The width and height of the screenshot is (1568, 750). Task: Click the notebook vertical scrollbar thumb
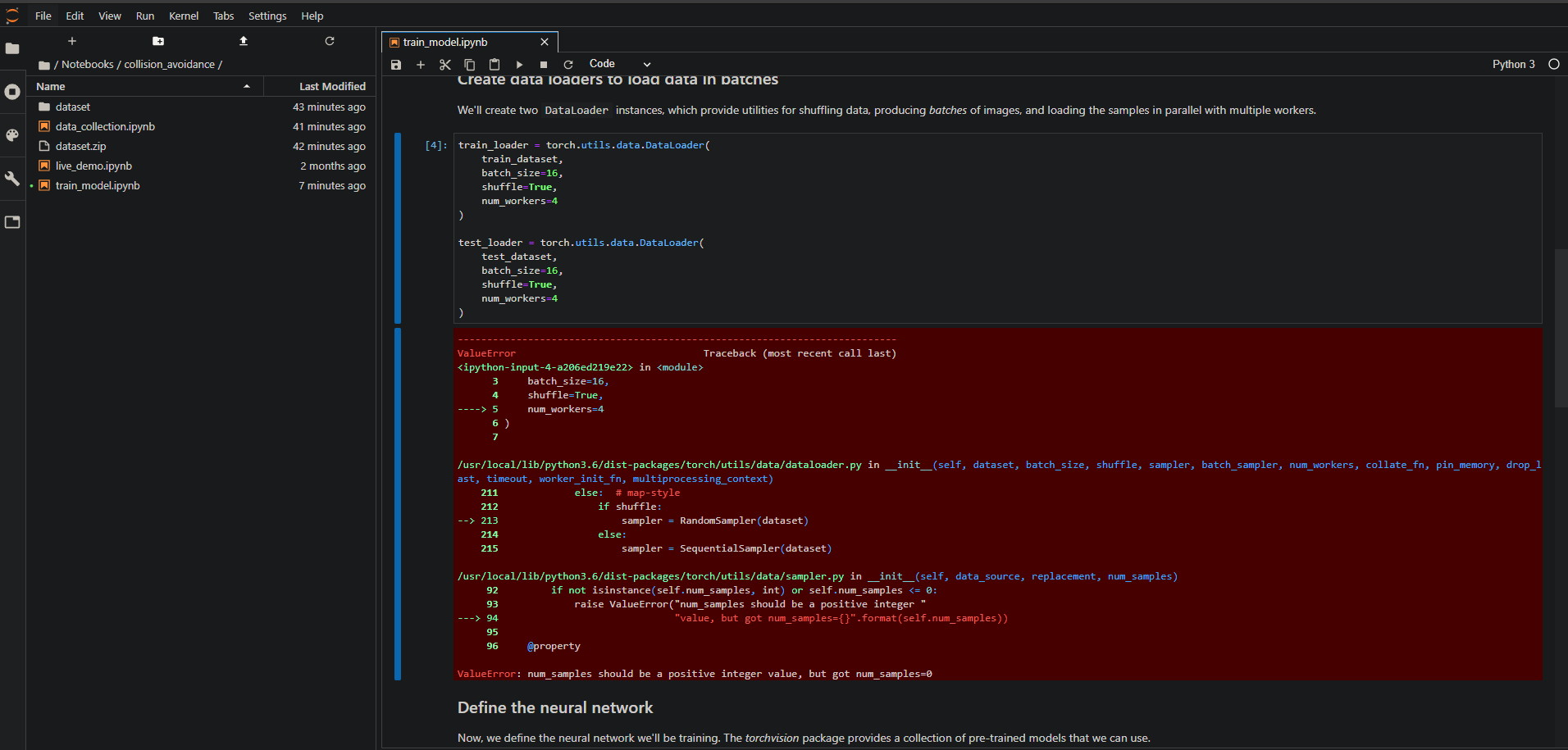point(1561,328)
